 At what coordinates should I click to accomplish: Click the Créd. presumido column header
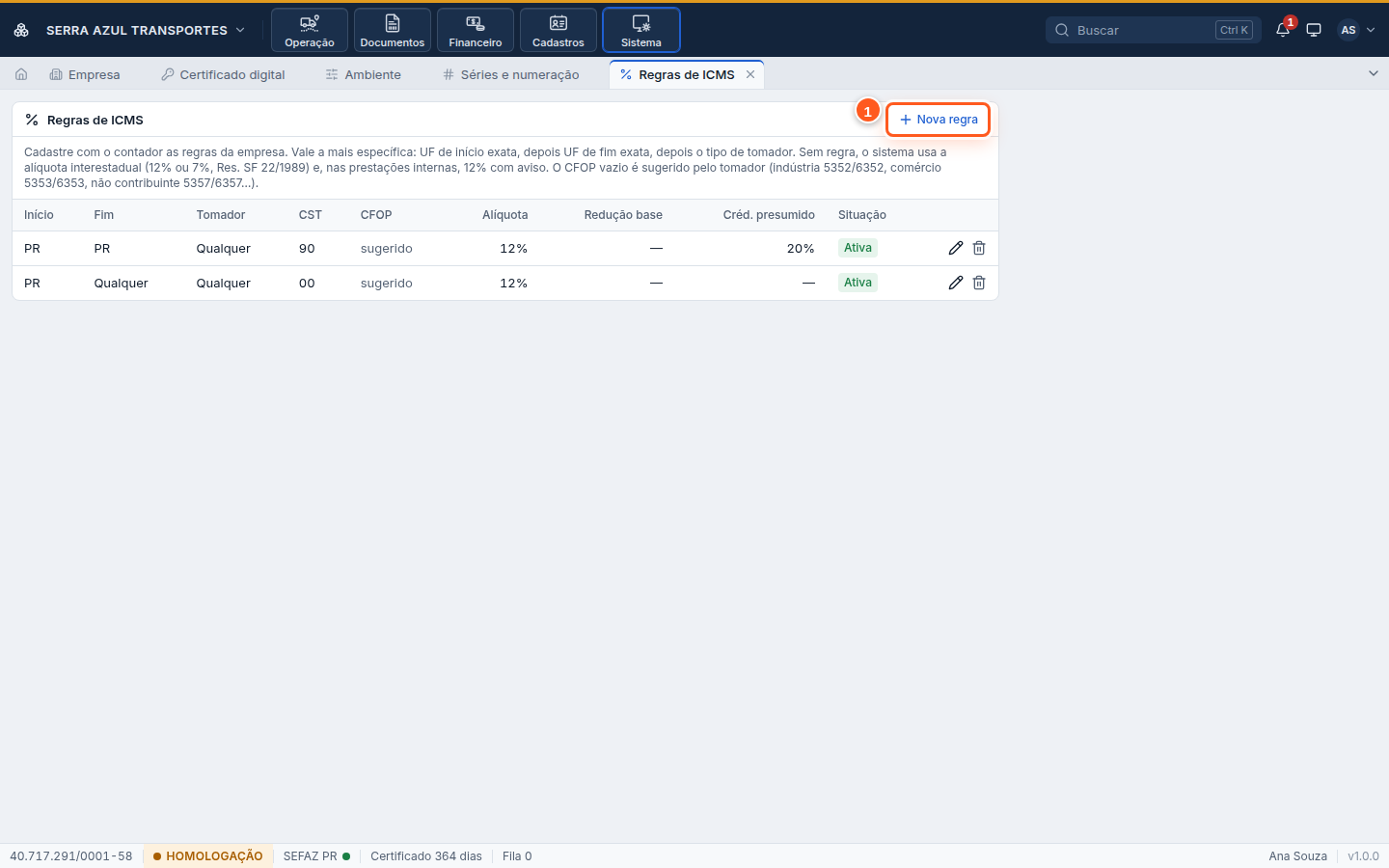(769, 215)
